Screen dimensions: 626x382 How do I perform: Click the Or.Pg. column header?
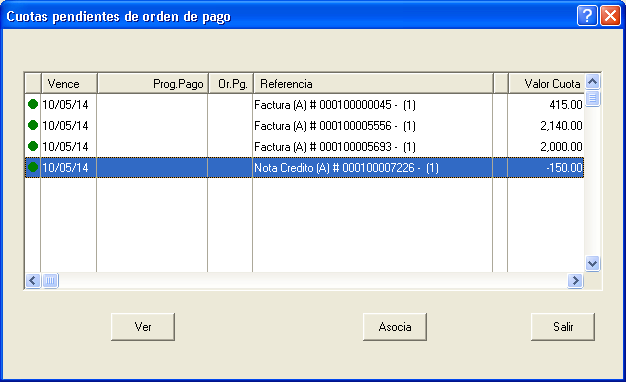231,84
